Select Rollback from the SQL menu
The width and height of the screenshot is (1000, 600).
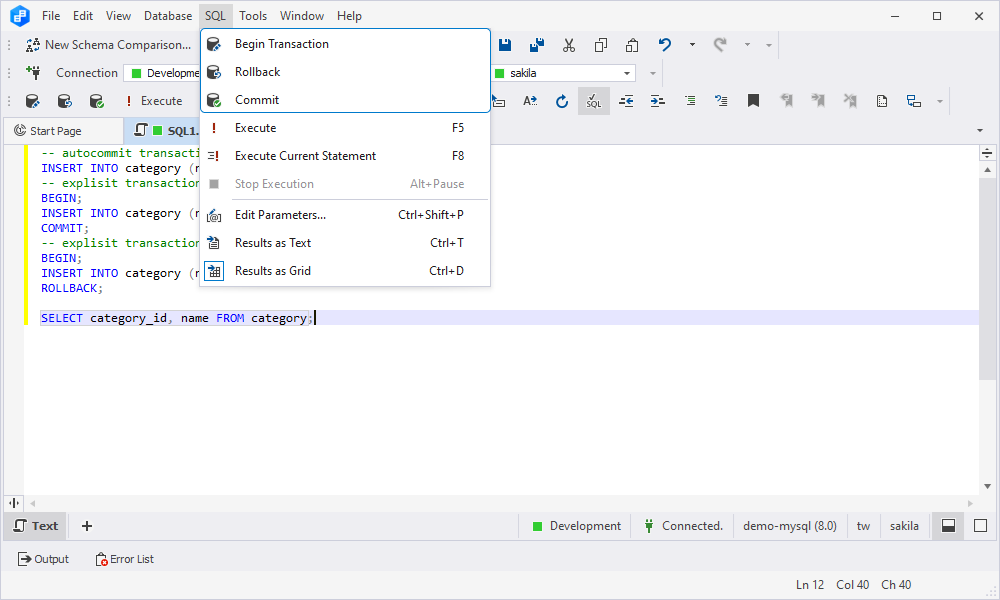[x=345, y=72]
